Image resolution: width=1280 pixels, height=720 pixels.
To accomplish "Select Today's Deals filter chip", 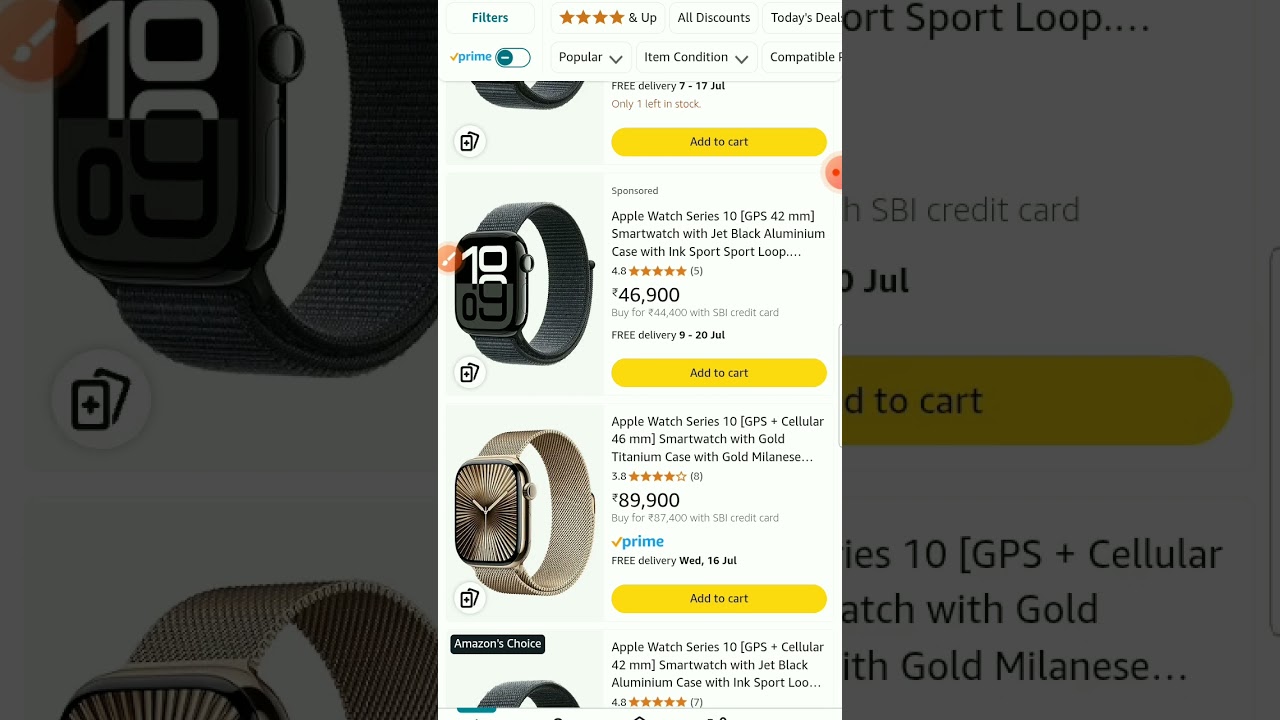I will coord(803,18).
